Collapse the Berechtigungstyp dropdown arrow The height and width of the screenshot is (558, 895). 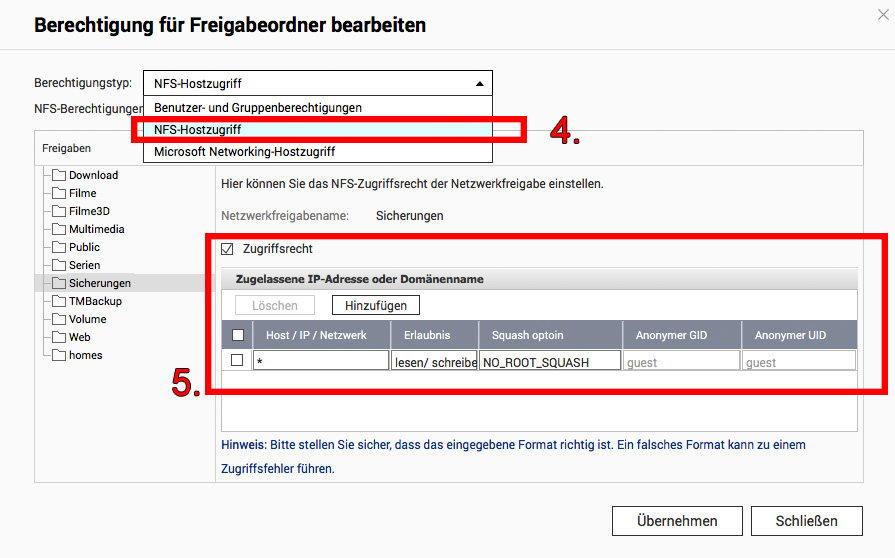(x=479, y=84)
